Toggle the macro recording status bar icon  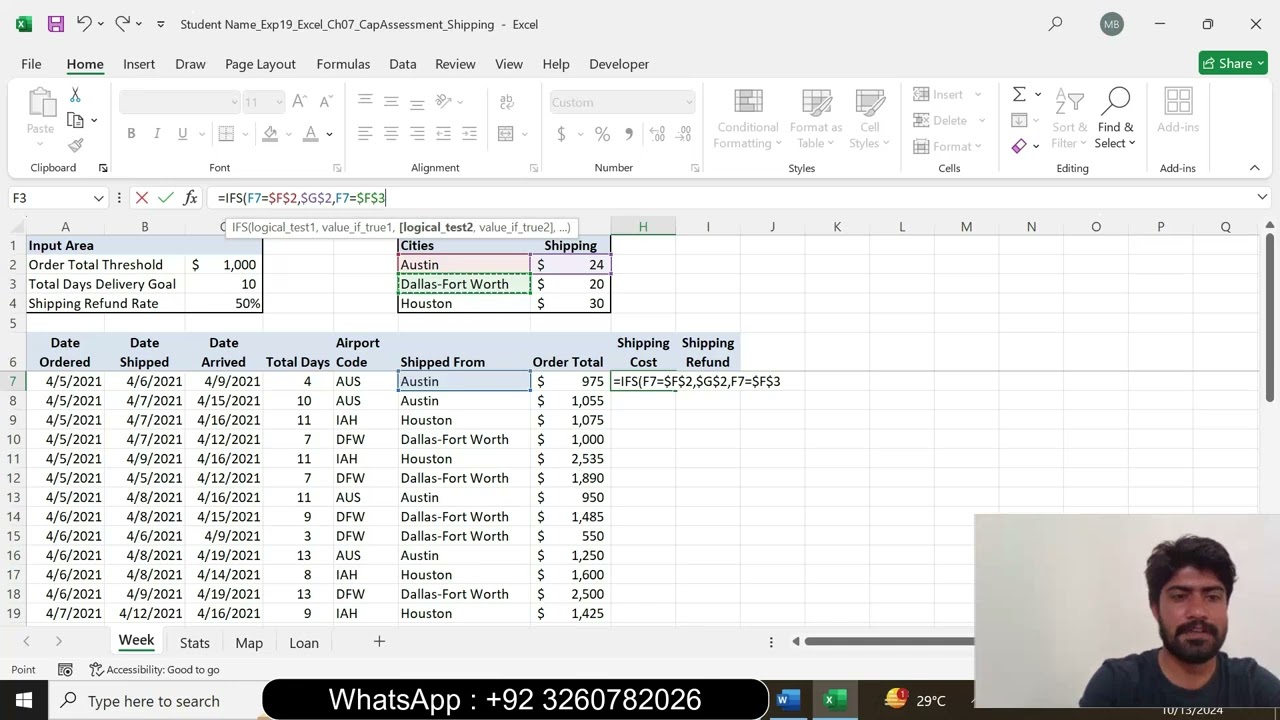pyautogui.click(x=65, y=670)
